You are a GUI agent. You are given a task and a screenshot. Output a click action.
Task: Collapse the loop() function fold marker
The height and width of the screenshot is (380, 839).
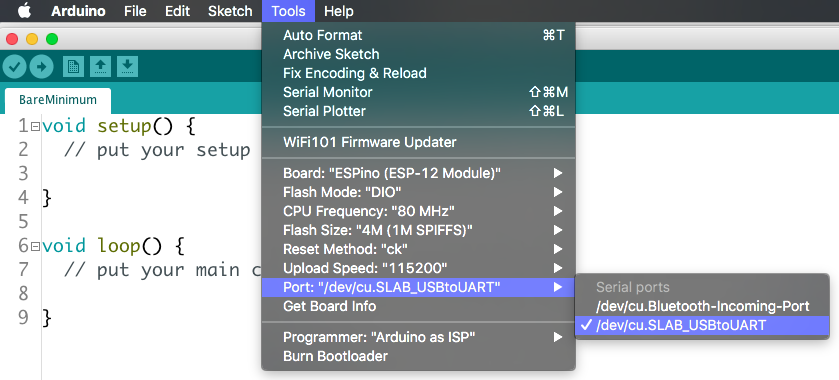[35, 246]
